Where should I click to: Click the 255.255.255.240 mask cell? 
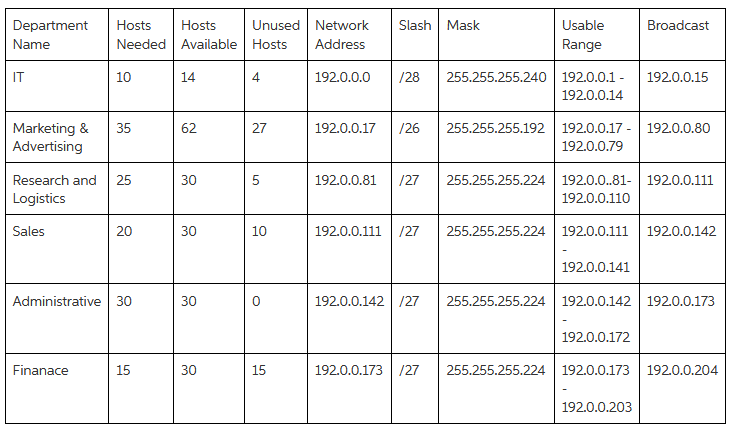[x=496, y=77]
